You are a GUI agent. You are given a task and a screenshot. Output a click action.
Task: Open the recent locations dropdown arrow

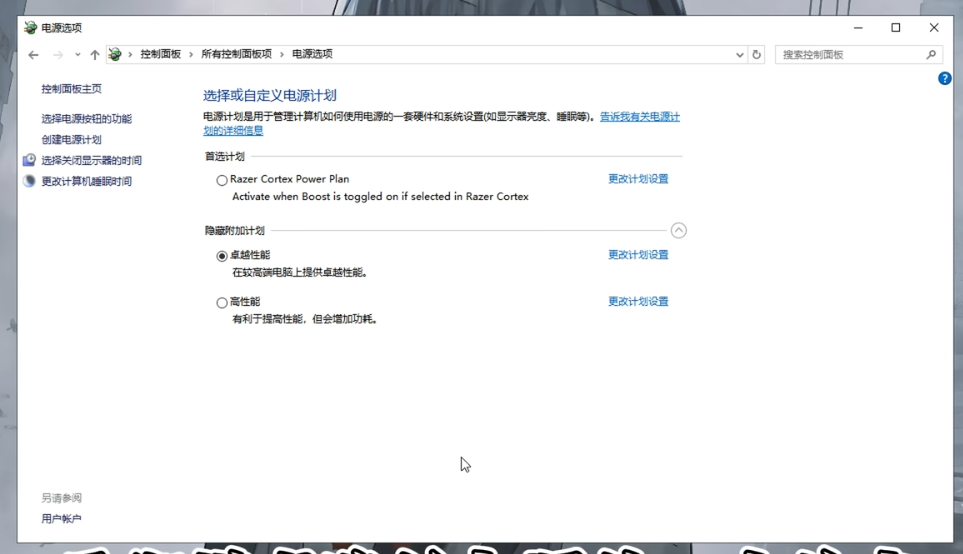[77, 55]
